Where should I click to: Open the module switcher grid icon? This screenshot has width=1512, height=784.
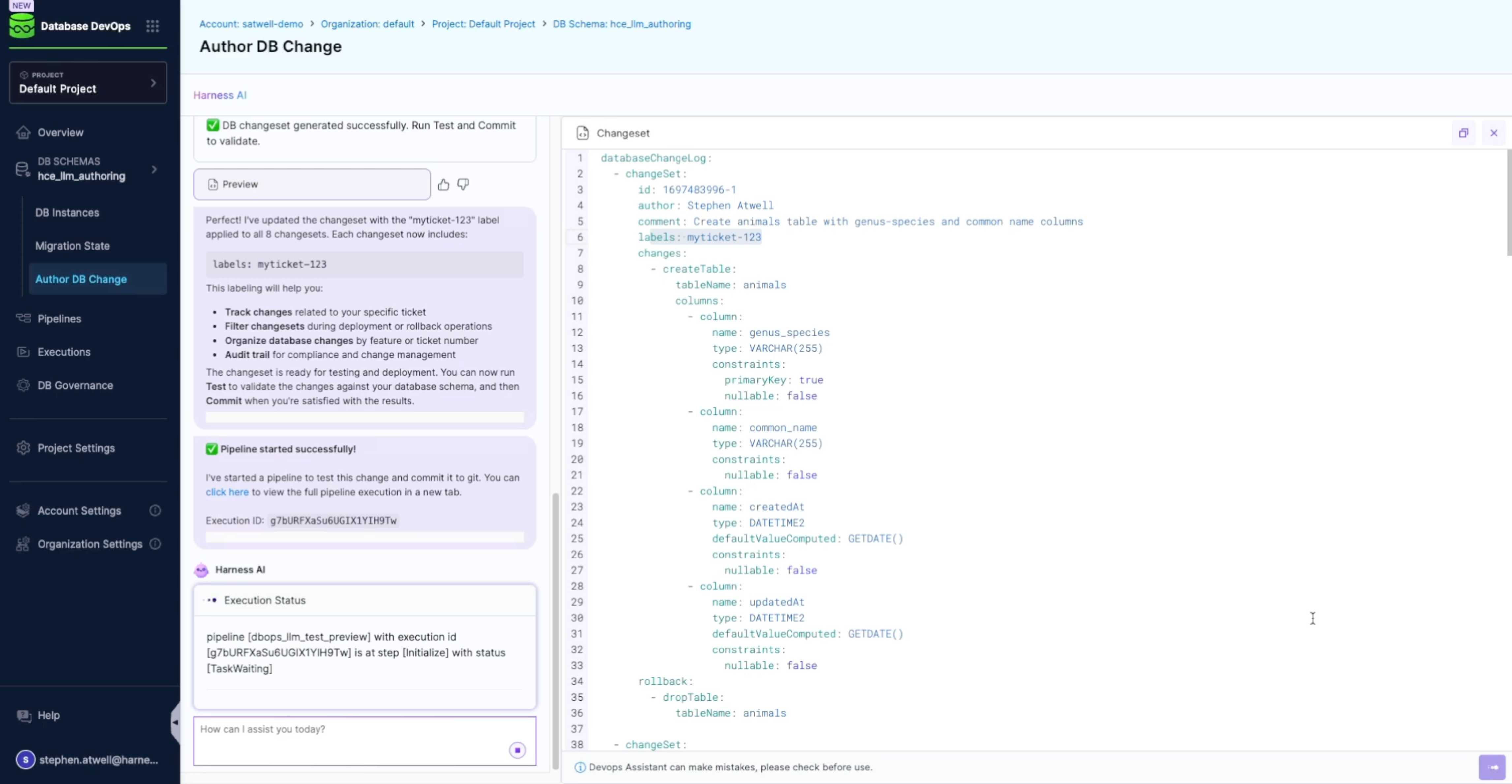[x=153, y=26]
